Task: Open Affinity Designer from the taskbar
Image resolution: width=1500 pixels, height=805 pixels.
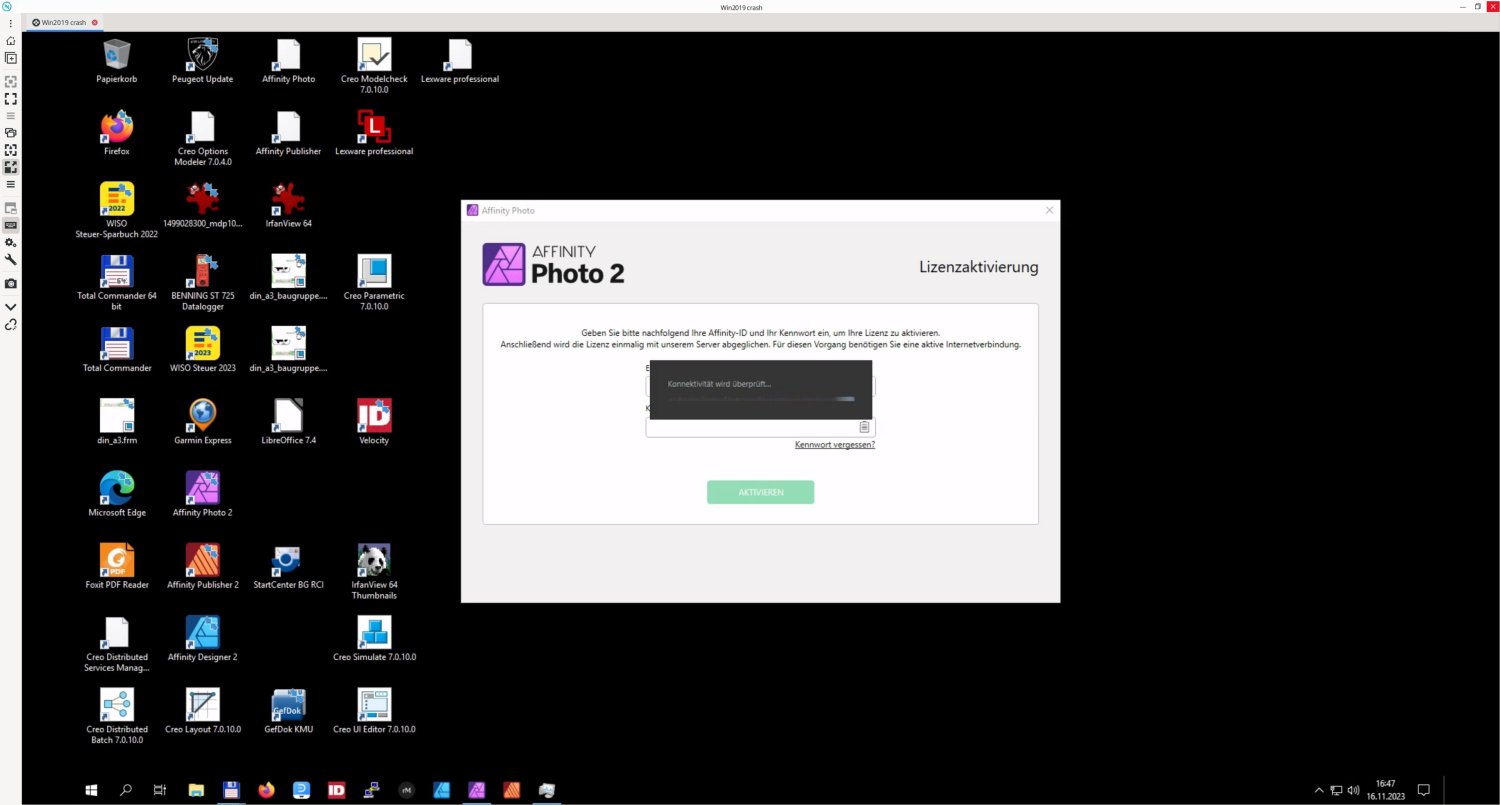Action: (441, 790)
